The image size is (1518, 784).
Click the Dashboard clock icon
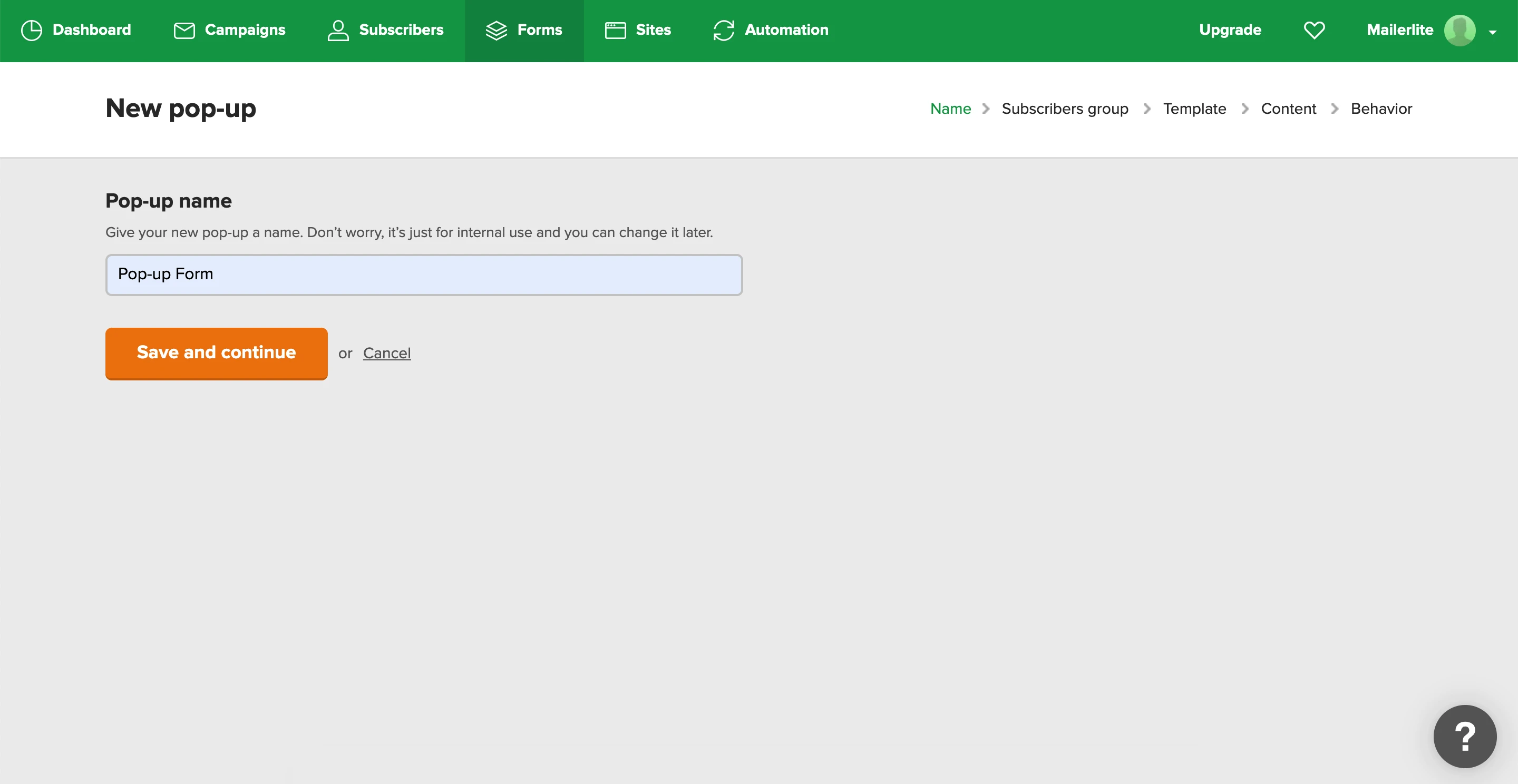[x=31, y=30]
